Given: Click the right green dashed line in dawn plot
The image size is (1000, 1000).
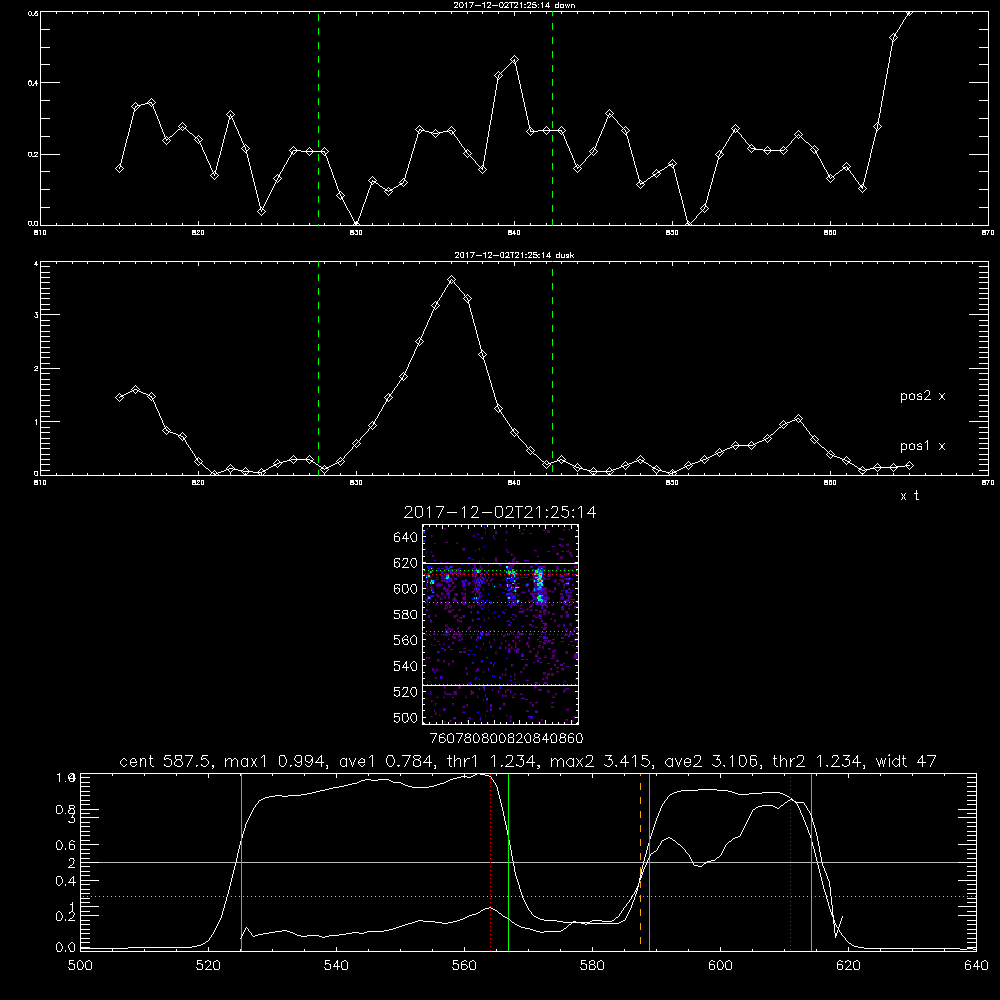Looking at the screenshot, I should [x=552, y=118].
